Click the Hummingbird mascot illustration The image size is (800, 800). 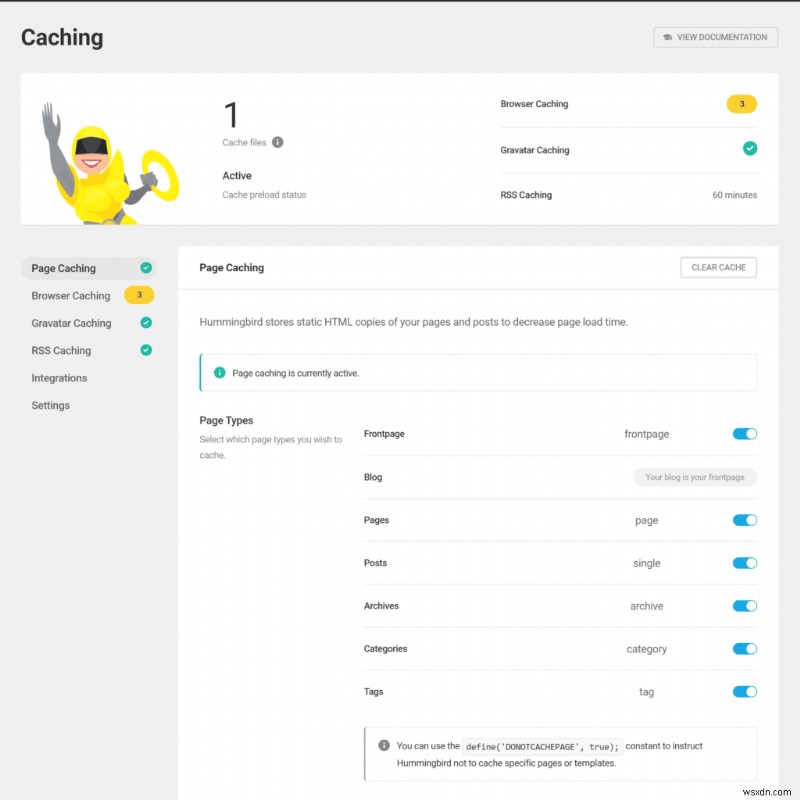110,163
